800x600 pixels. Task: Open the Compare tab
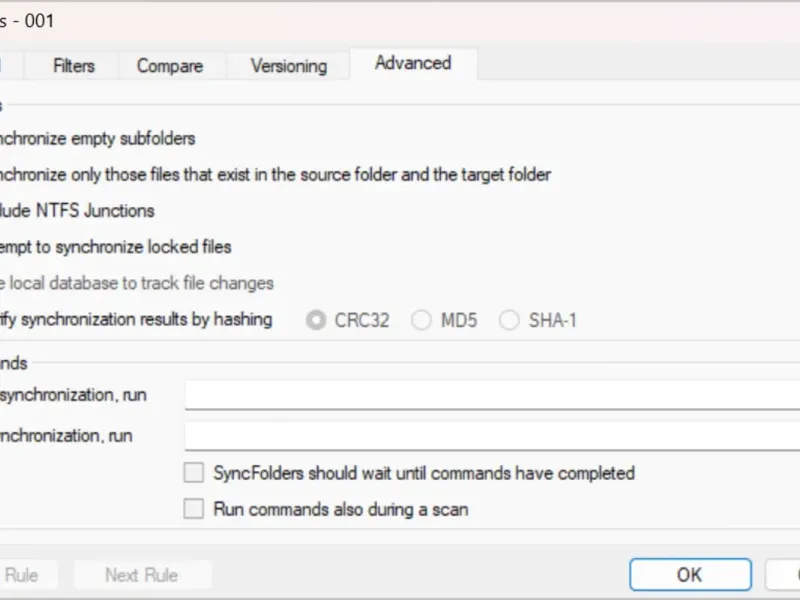click(170, 66)
